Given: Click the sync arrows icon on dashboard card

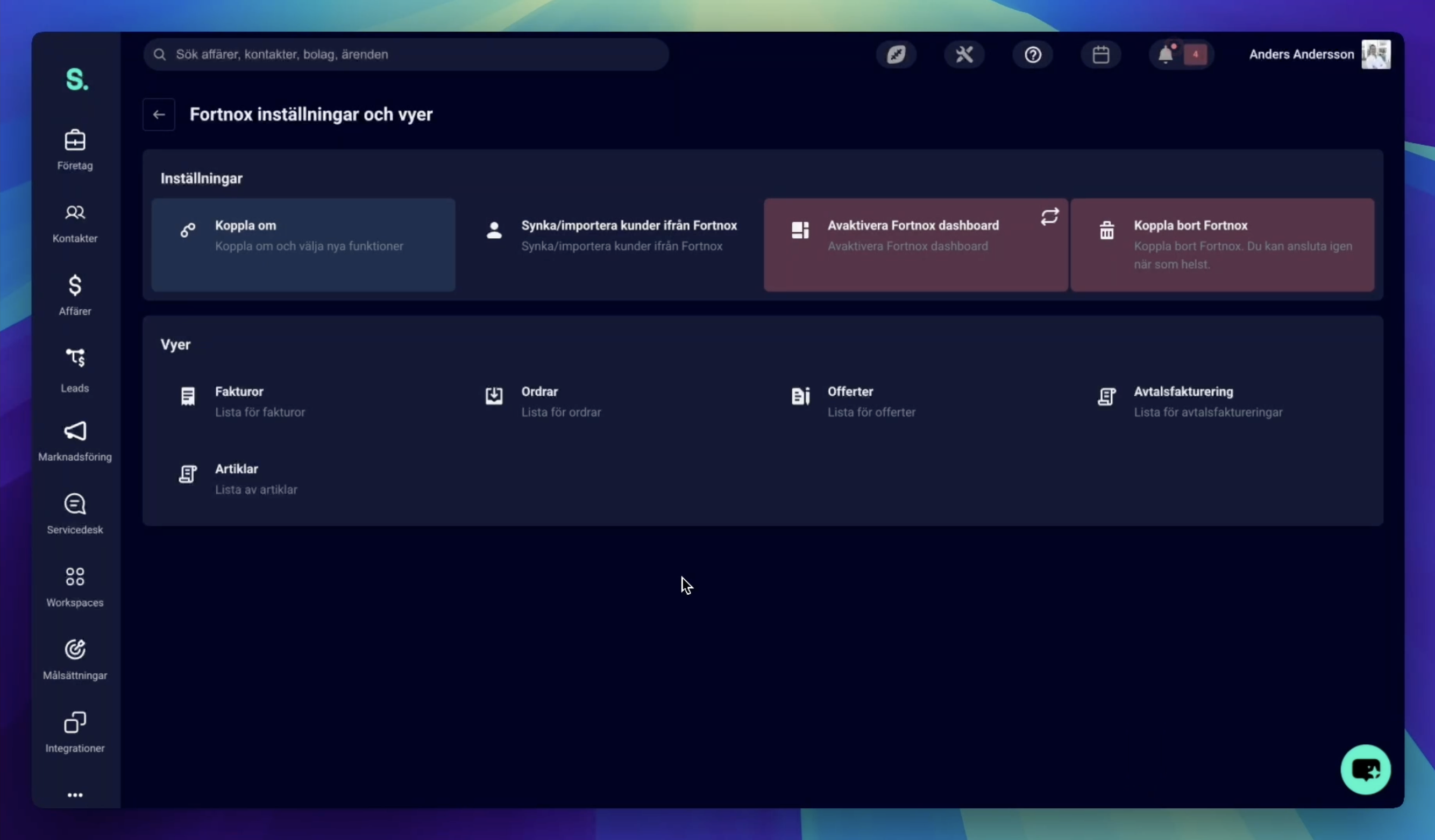Looking at the screenshot, I should coord(1049,216).
